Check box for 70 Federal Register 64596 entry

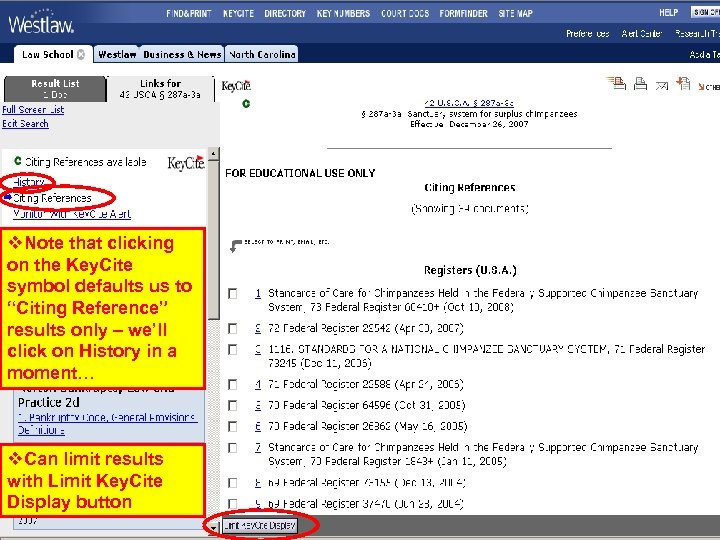point(233,406)
